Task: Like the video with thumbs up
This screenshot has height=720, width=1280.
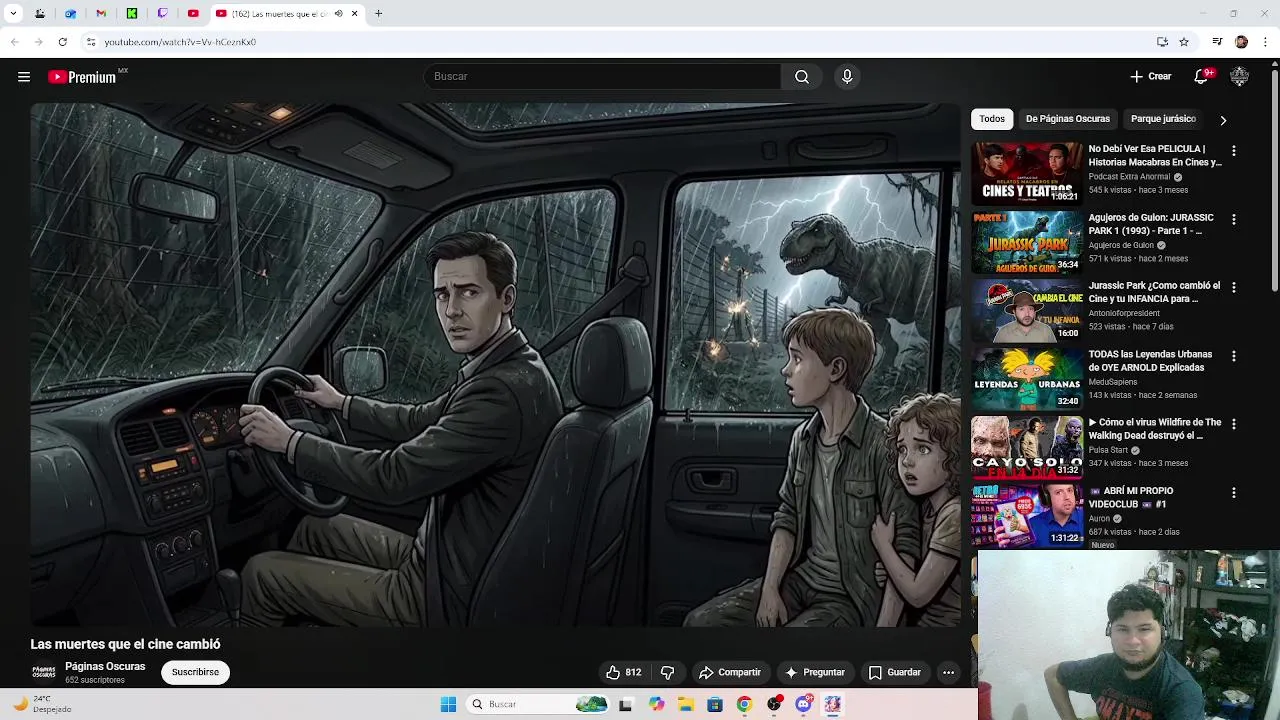Action: pyautogui.click(x=623, y=673)
